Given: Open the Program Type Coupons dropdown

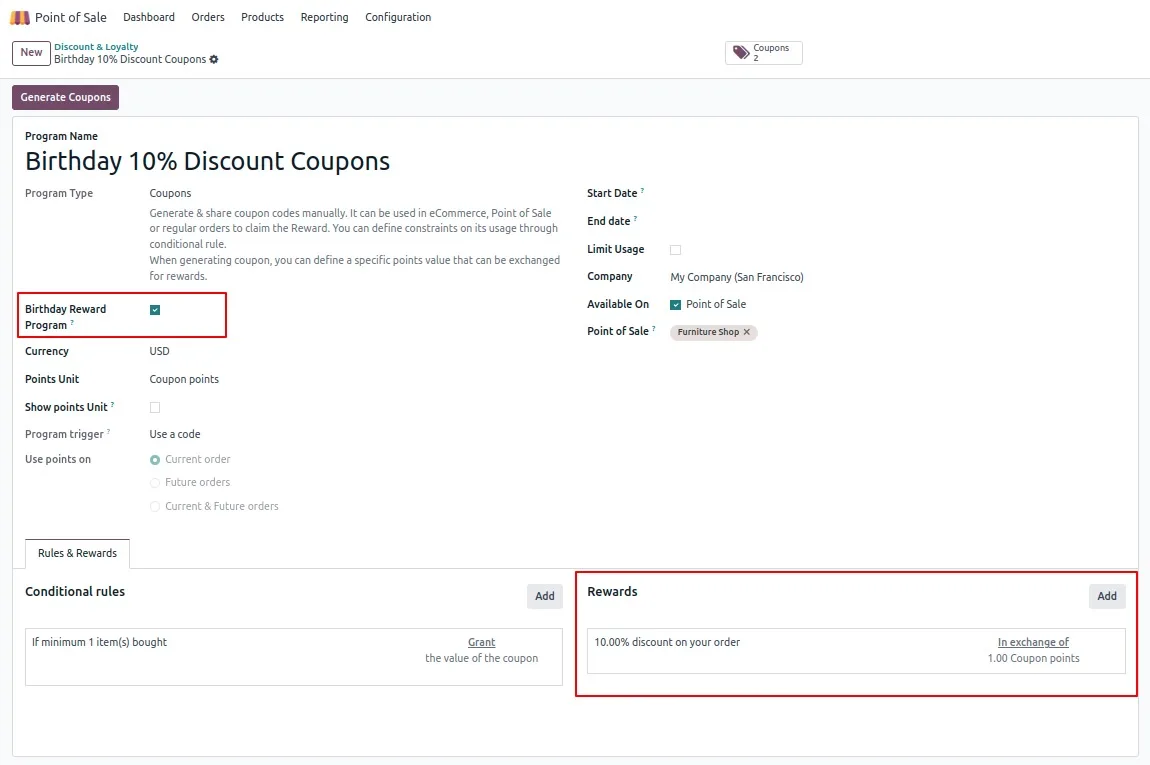Looking at the screenshot, I should point(170,194).
